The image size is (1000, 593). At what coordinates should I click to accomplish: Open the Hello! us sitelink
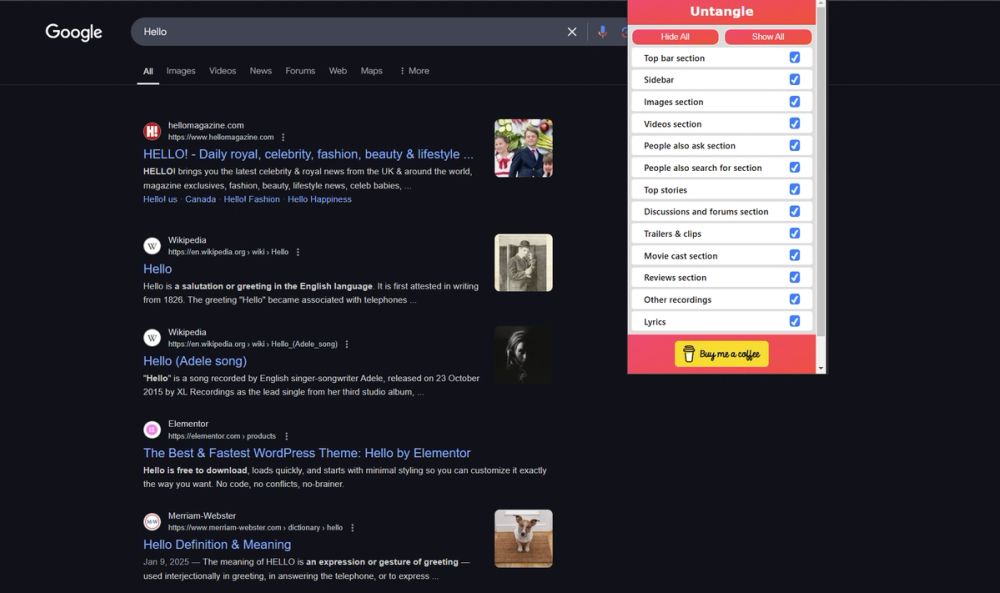160,199
